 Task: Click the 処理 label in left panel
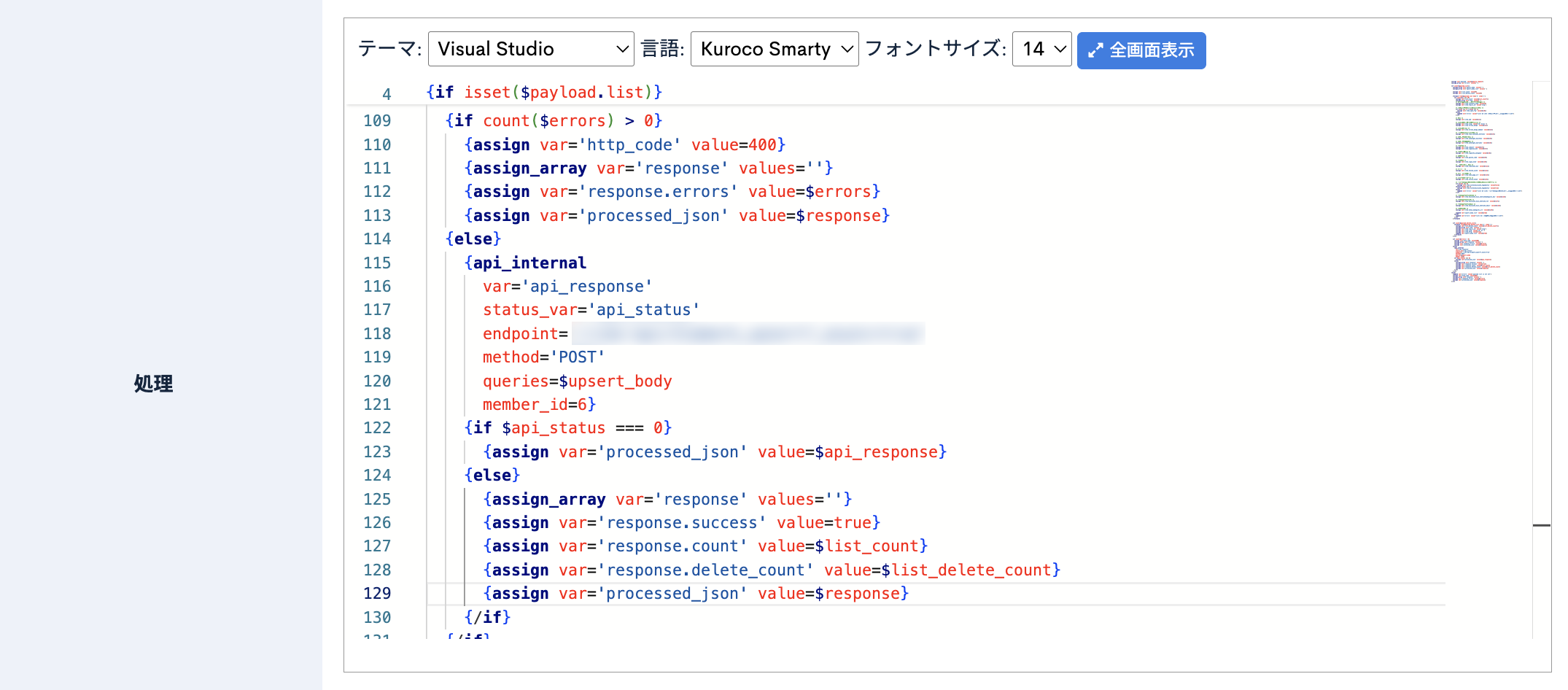[153, 384]
